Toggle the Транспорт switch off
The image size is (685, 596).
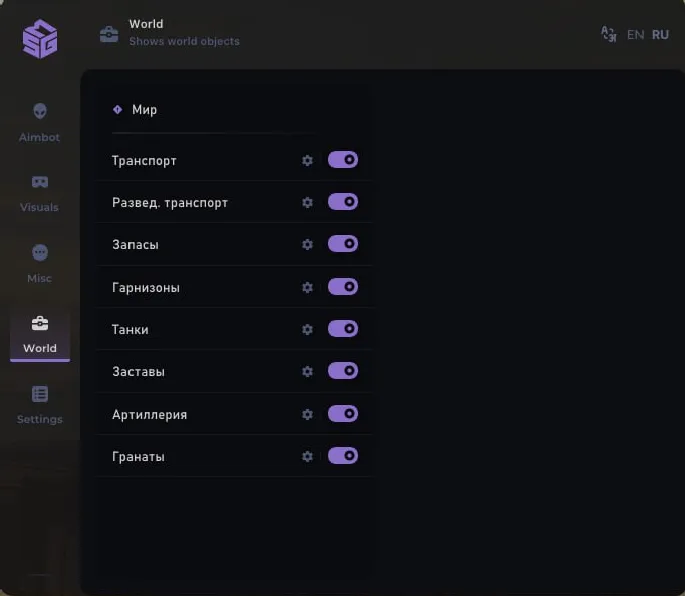pyautogui.click(x=343, y=160)
